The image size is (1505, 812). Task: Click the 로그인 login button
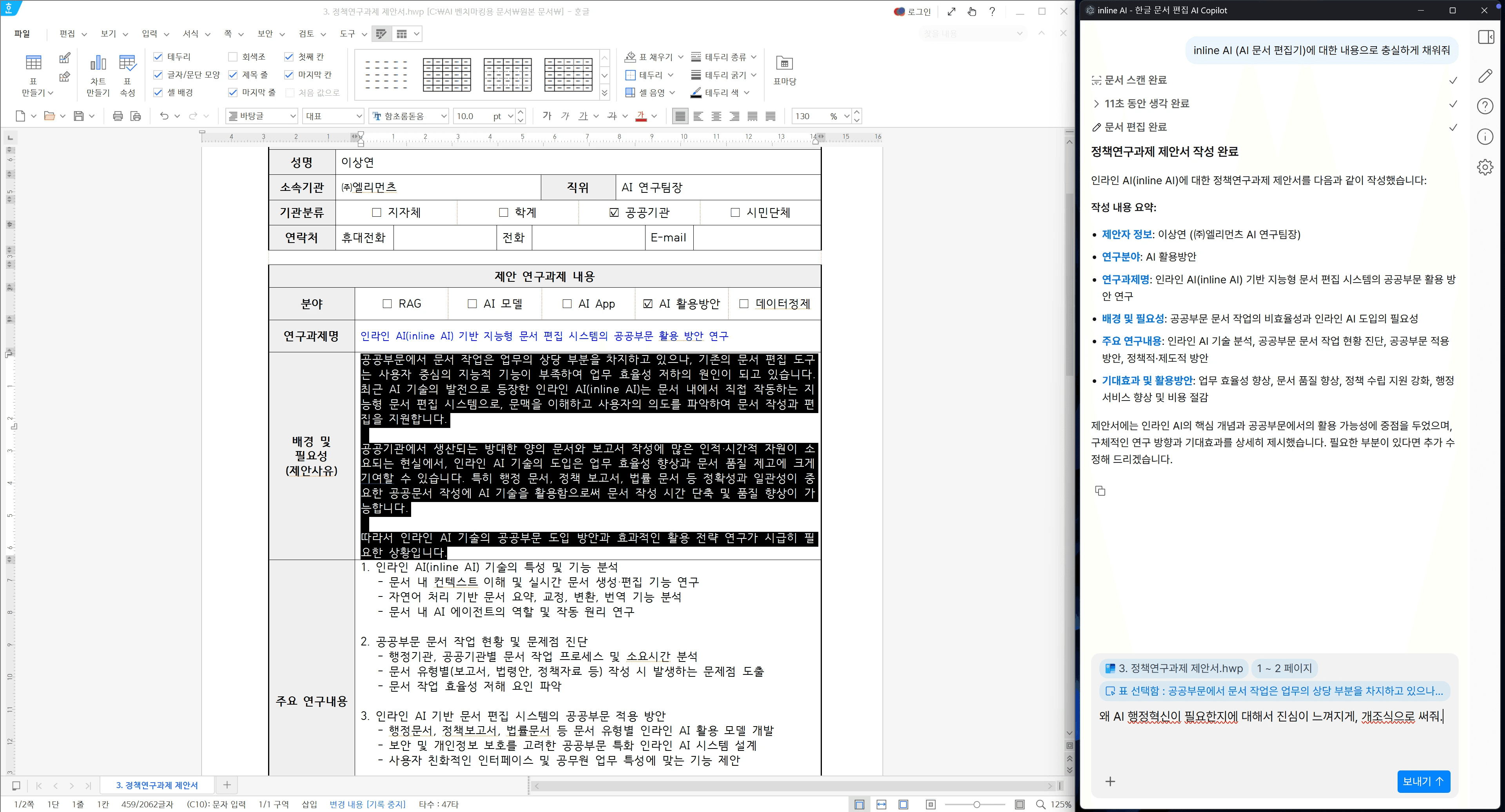pyautogui.click(x=914, y=11)
